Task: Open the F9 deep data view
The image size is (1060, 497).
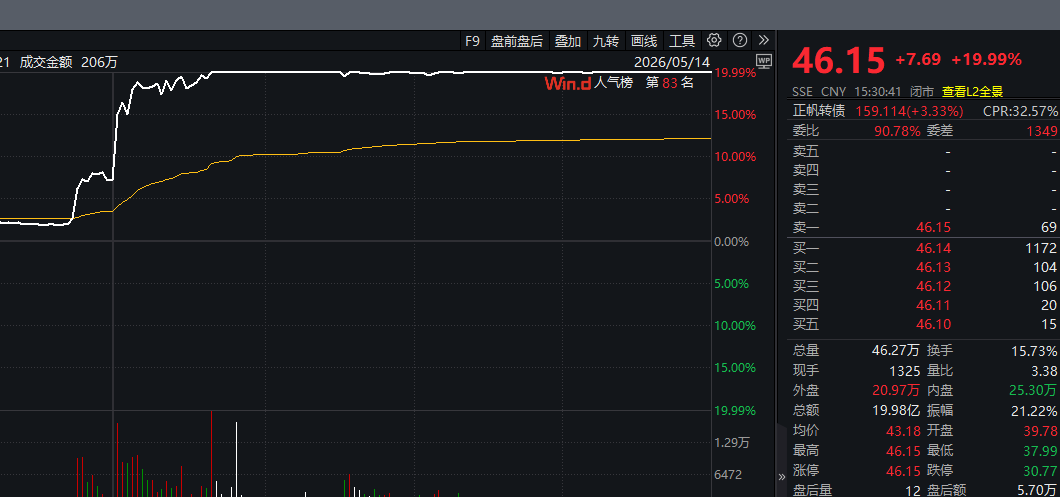Action: coord(472,41)
